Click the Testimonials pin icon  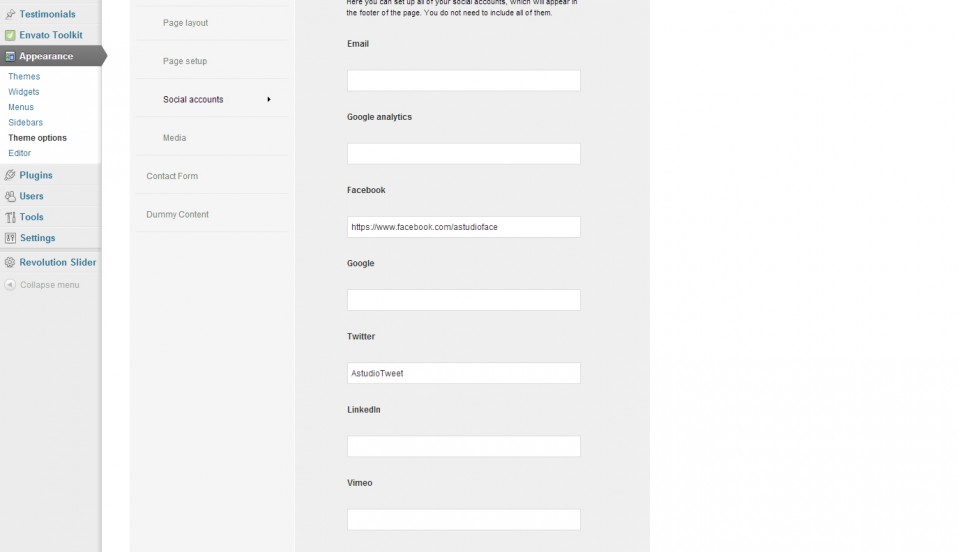tap(10, 14)
